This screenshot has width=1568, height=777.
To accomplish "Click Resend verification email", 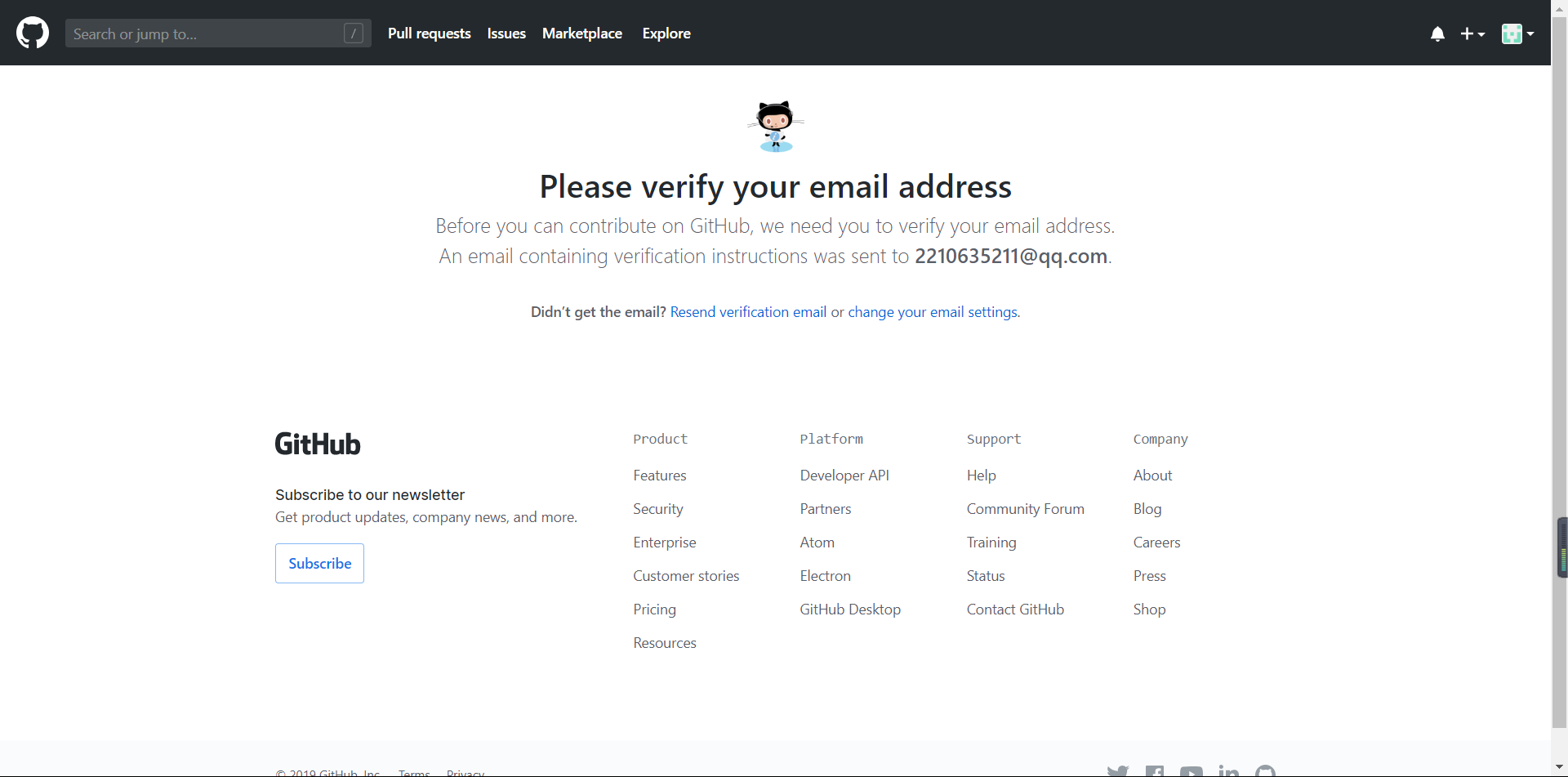I will pos(748,311).
